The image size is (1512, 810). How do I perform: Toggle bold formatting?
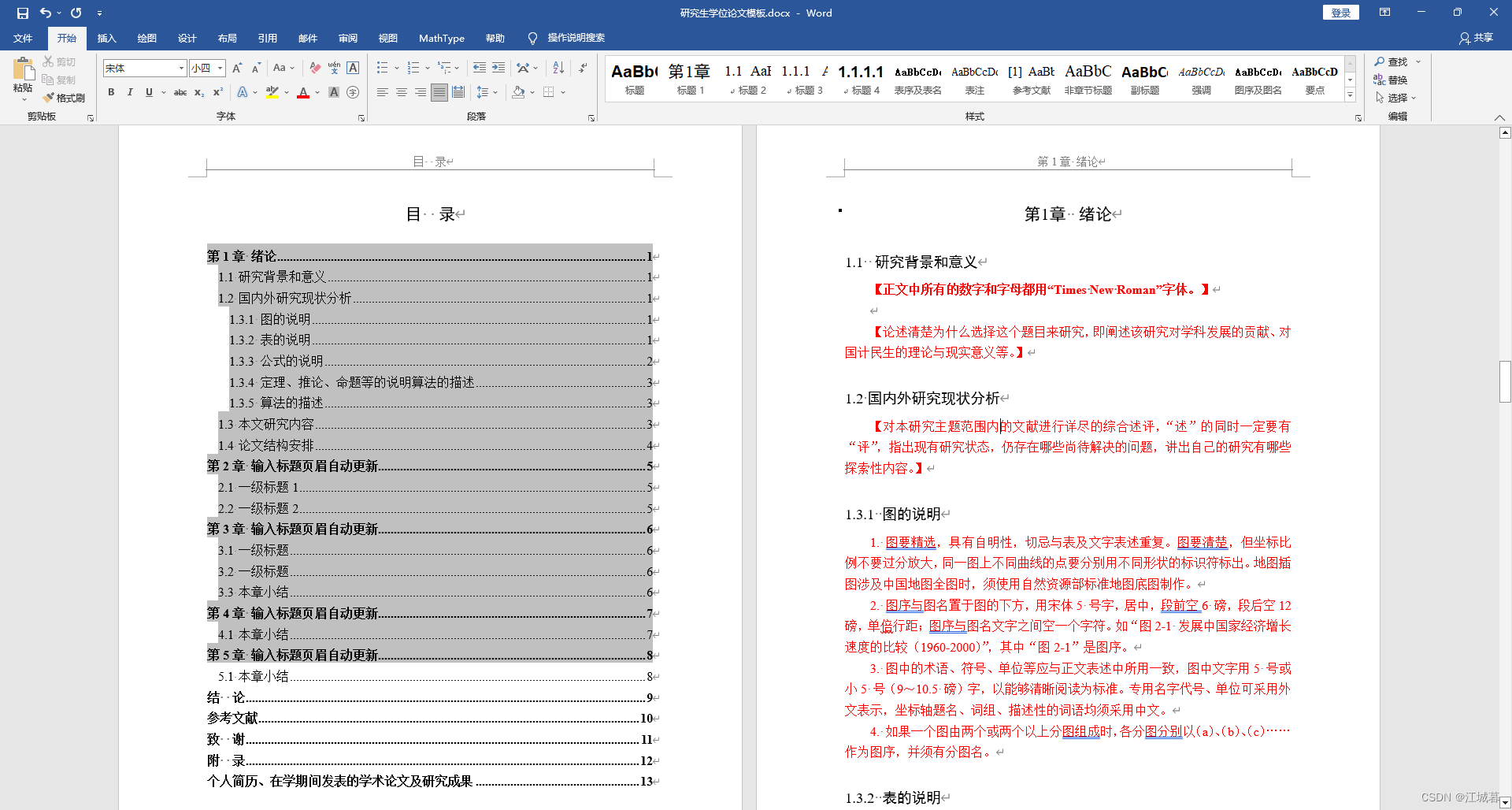(x=111, y=92)
